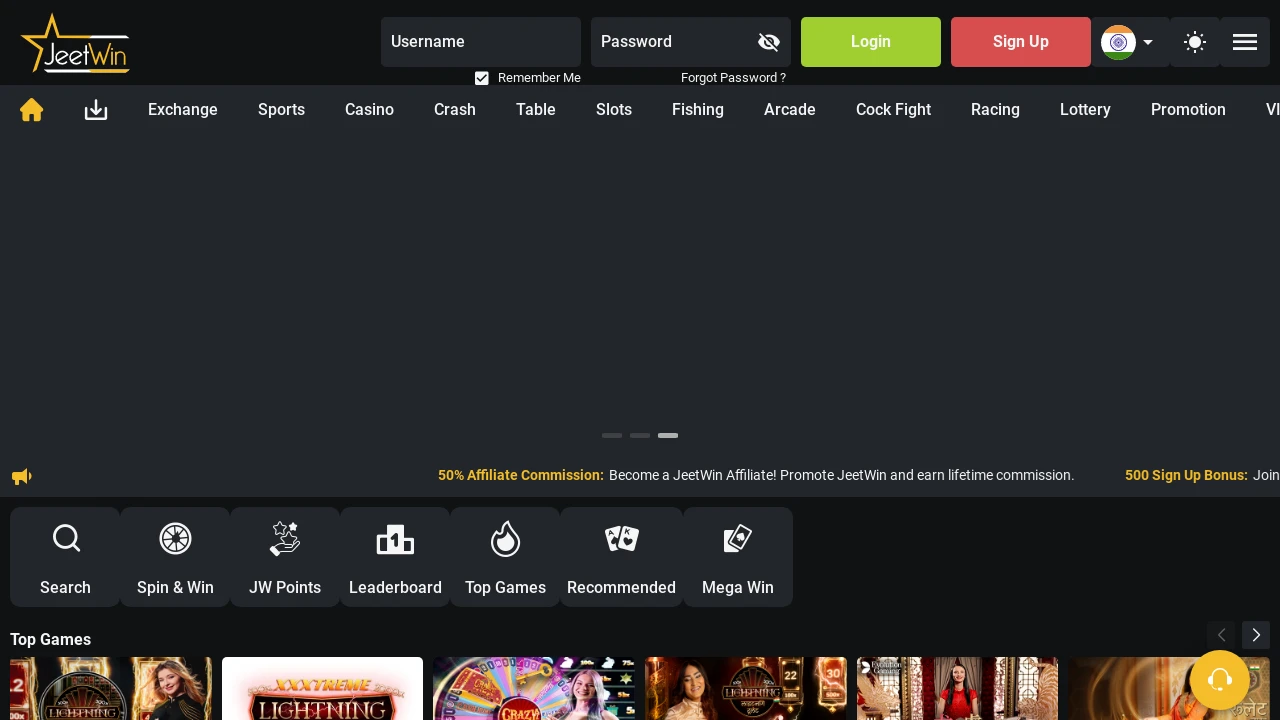1280x720 pixels.
Task: Open the Lottery menu
Action: pos(1085,110)
